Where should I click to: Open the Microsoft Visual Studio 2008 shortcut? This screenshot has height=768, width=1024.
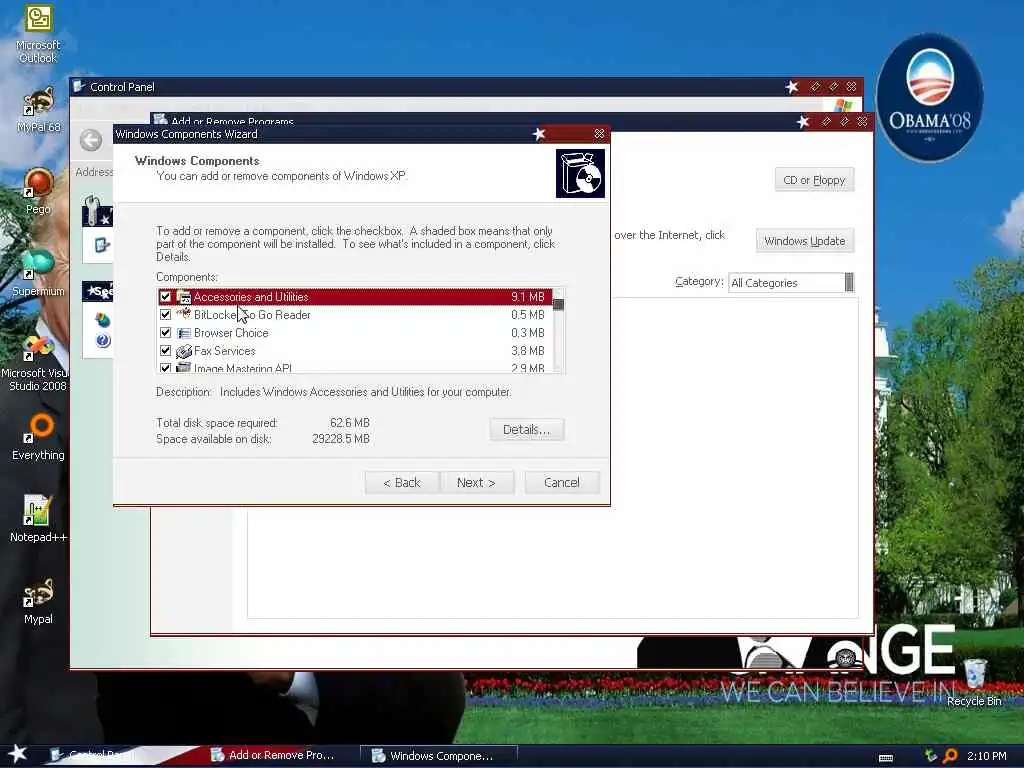coord(37,362)
